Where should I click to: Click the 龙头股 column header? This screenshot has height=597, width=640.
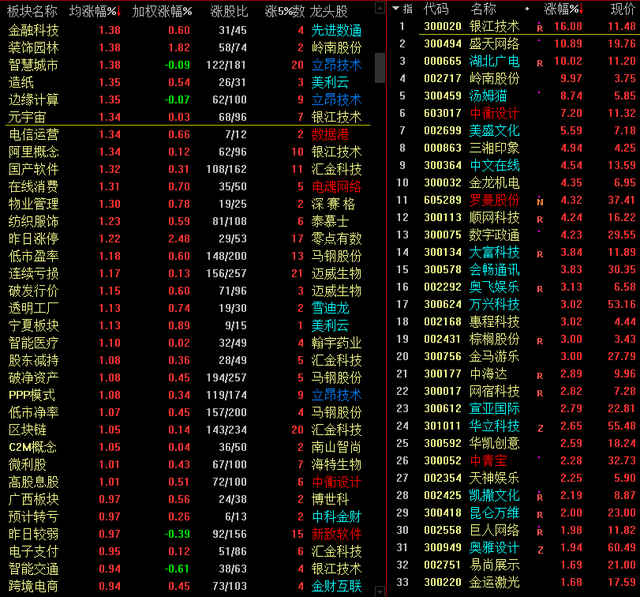(x=329, y=11)
